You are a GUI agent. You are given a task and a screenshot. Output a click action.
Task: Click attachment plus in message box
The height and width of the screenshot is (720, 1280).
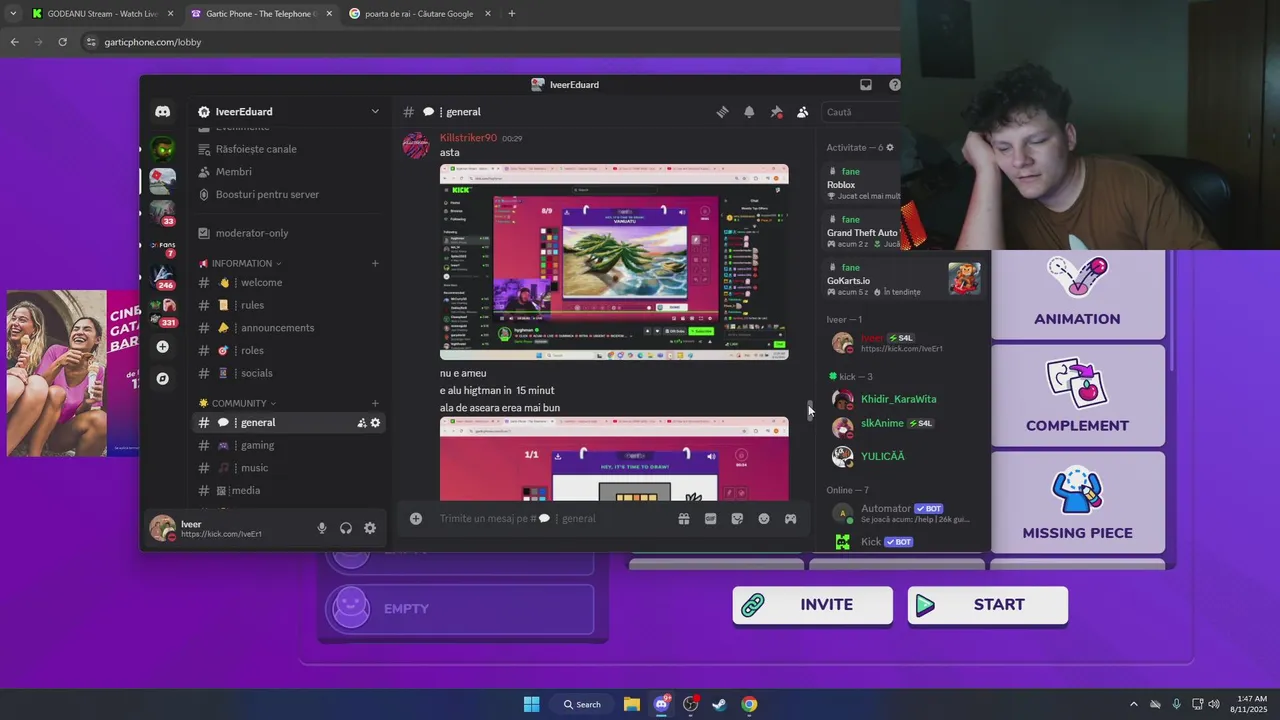[x=416, y=518]
